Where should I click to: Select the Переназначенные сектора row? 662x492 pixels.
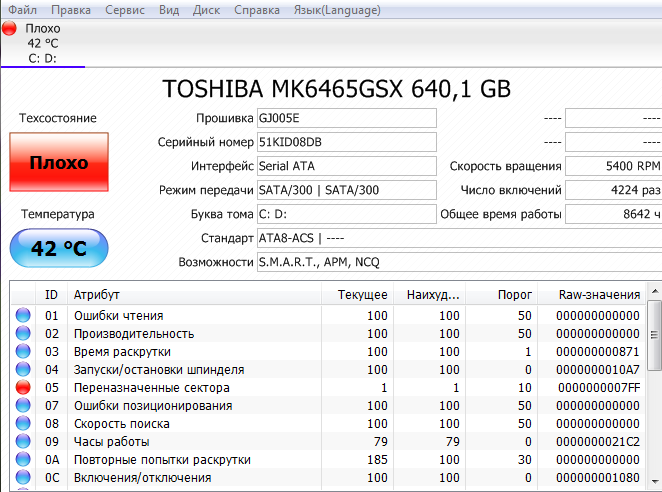(328, 388)
